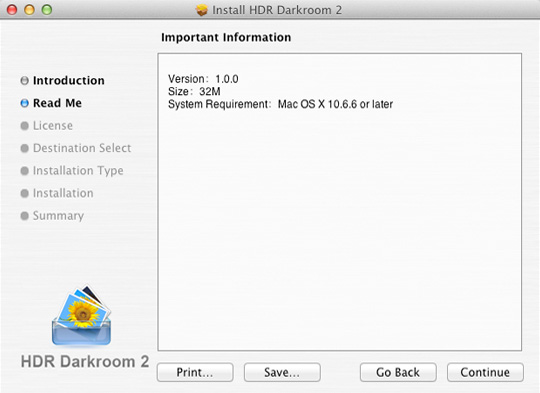Go Back to the previous step

click(x=398, y=372)
